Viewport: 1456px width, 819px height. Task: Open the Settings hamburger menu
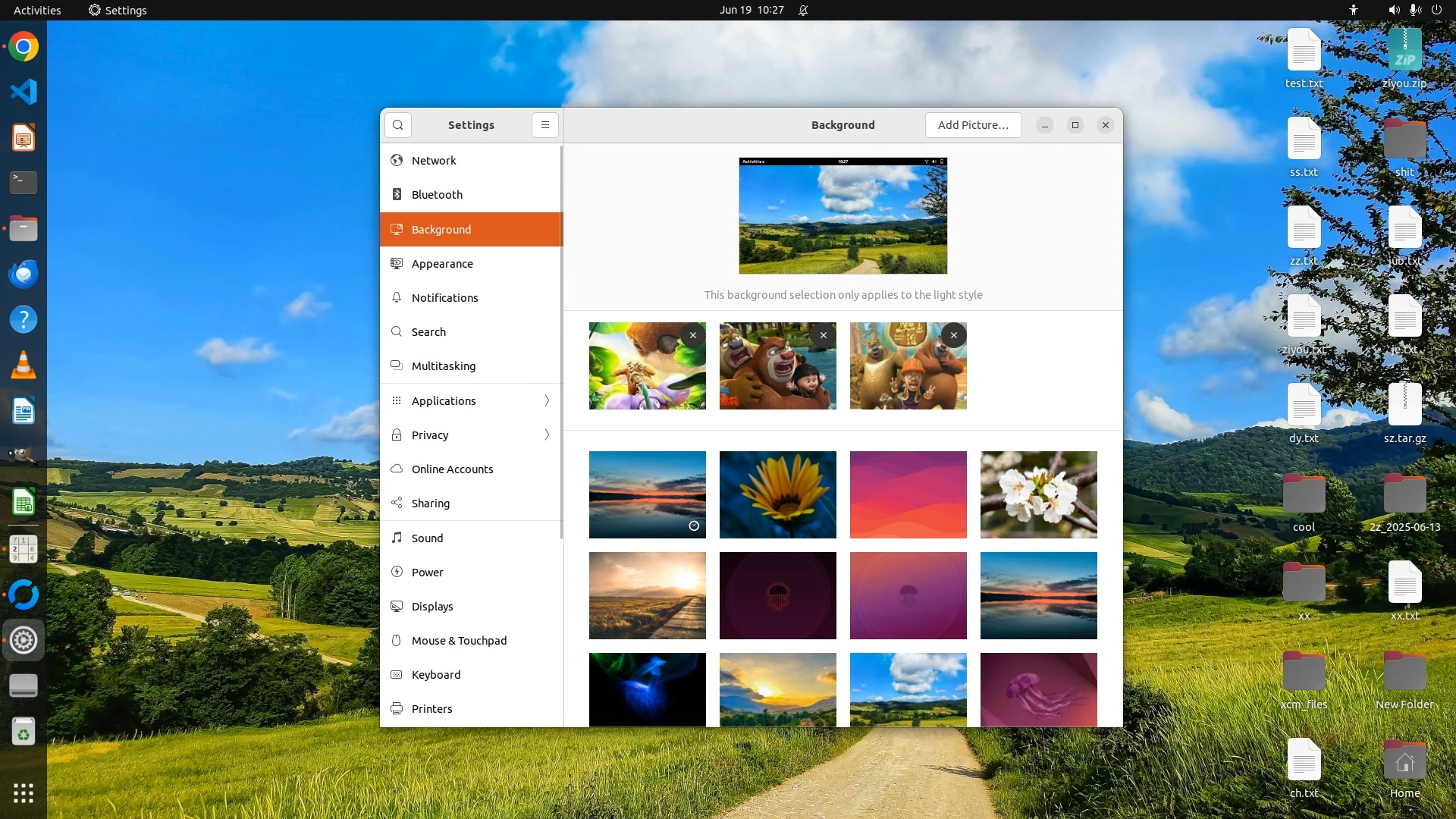pos(544,125)
